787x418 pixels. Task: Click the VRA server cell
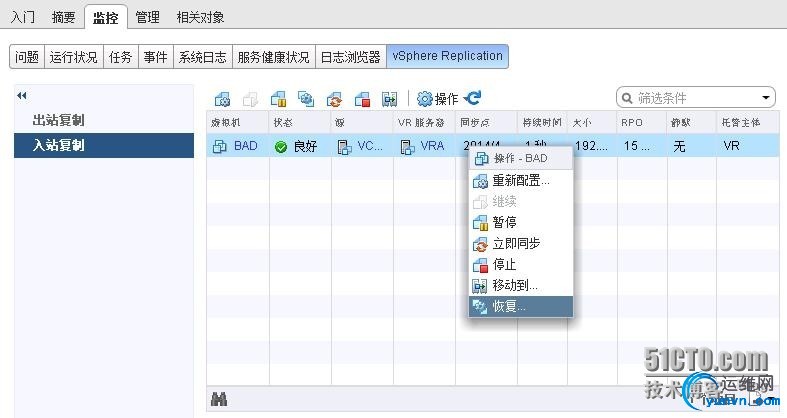tap(424, 146)
